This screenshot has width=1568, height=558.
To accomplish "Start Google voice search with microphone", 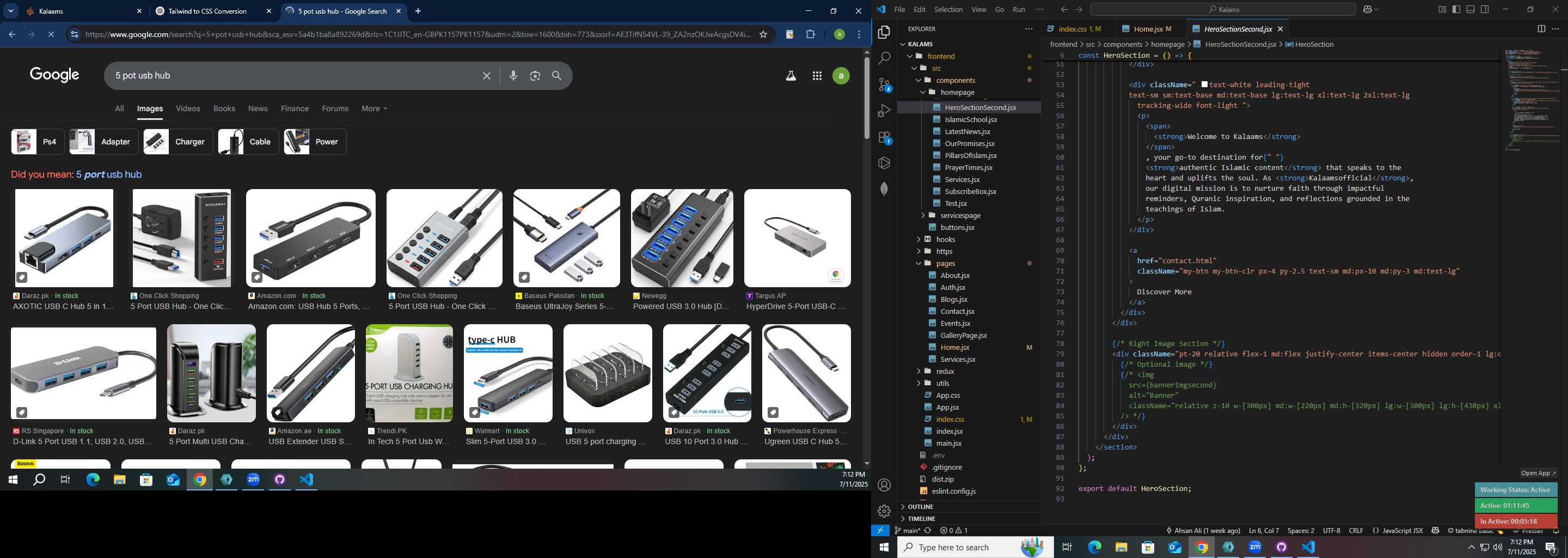I will pos(513,76).
